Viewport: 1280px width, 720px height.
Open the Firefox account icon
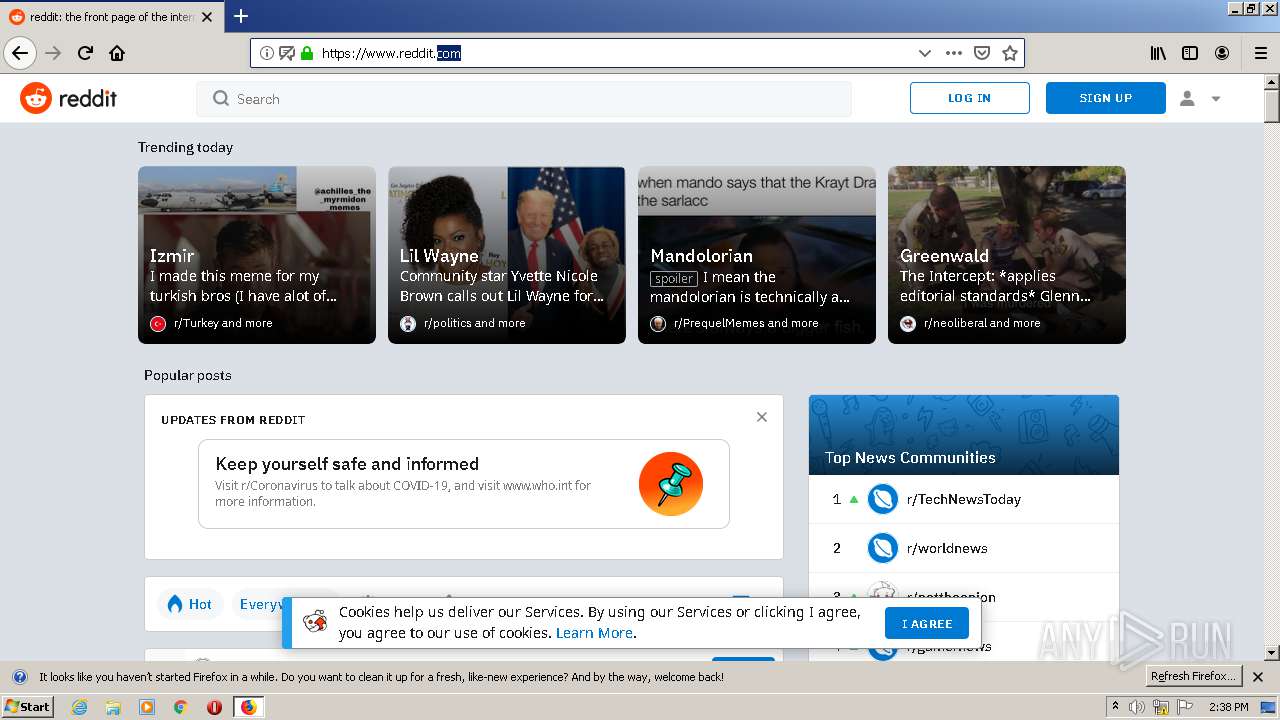[x=1222, y=53]
